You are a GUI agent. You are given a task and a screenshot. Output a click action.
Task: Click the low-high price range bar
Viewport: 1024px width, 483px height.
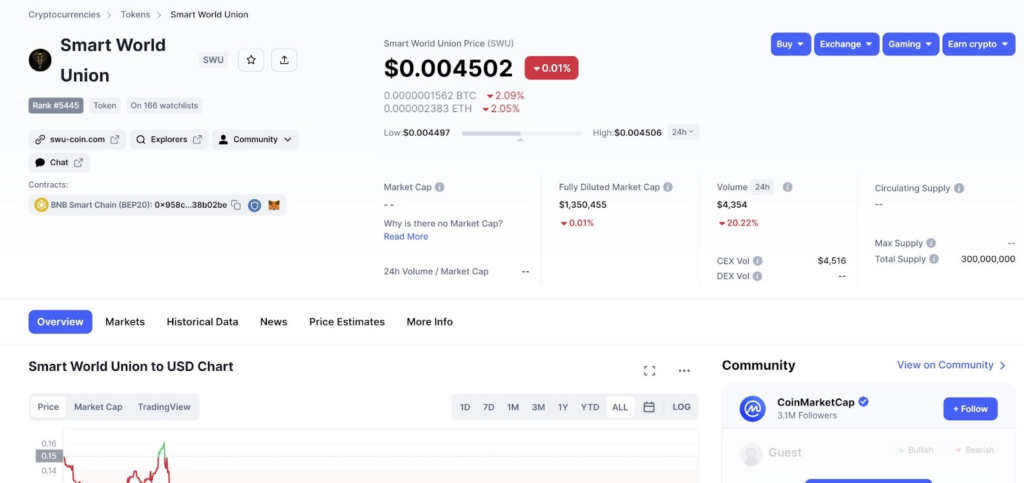pyautogui.click(x=521, y=133)
